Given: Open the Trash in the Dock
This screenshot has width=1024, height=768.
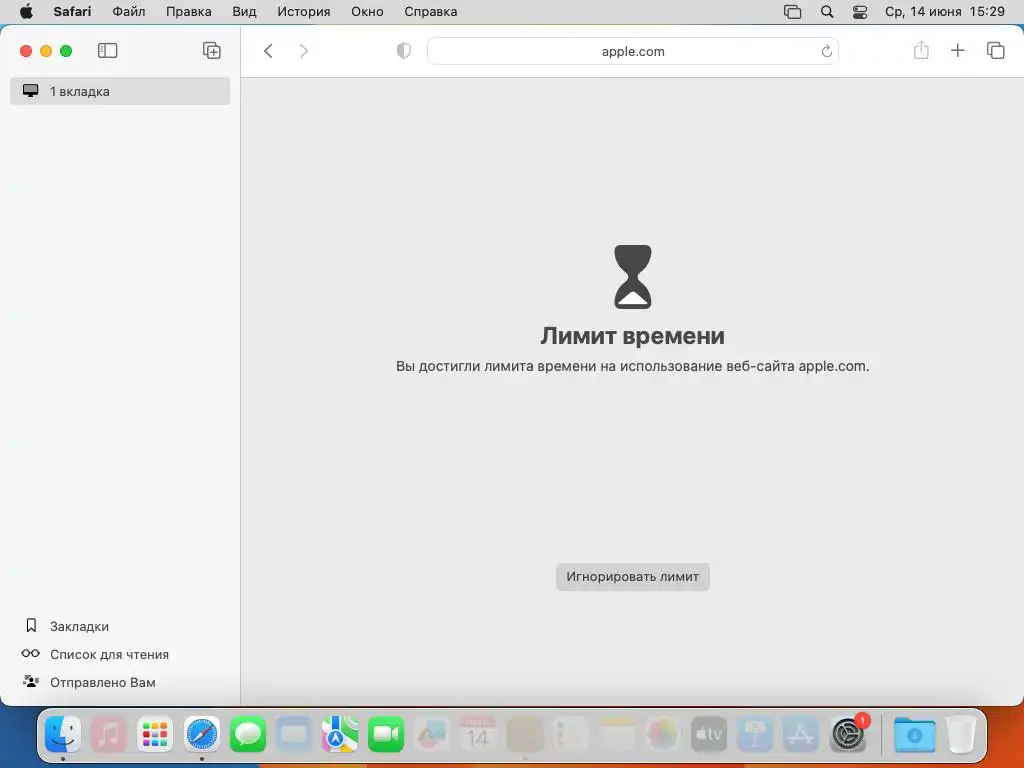Looking at the screenshot, I should point(961,734).
